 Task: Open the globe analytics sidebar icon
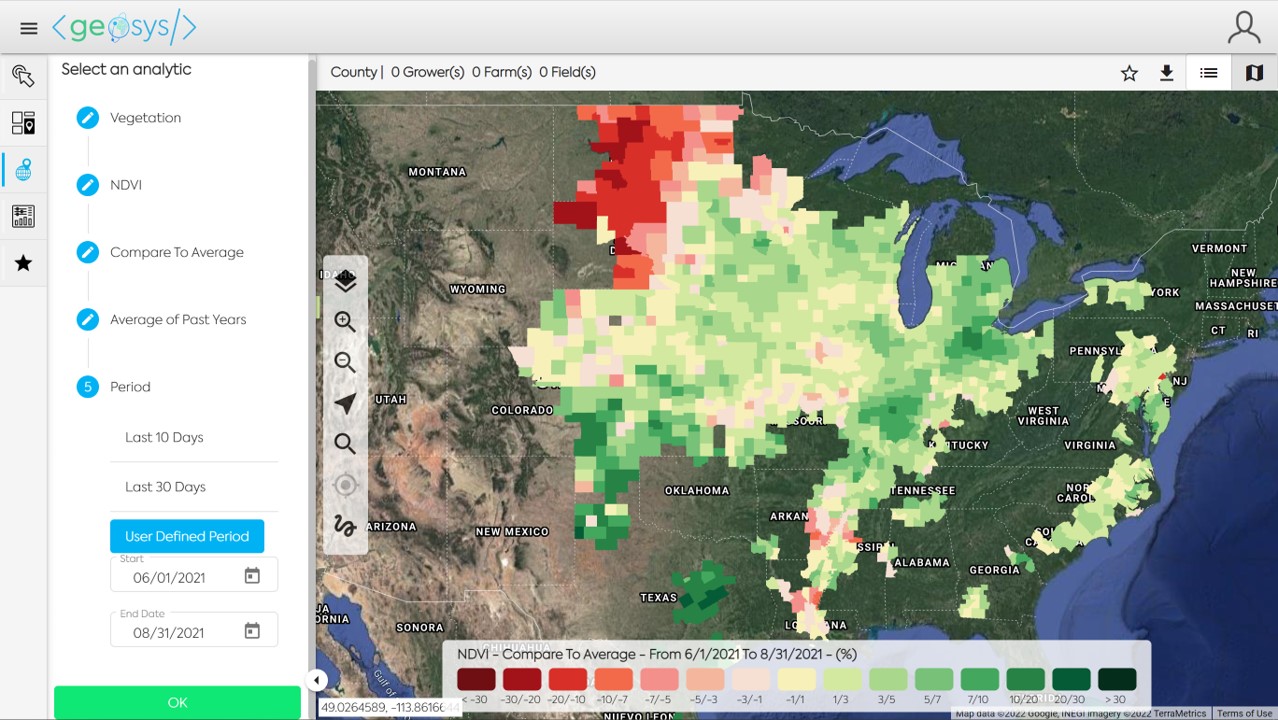point(23,170)
